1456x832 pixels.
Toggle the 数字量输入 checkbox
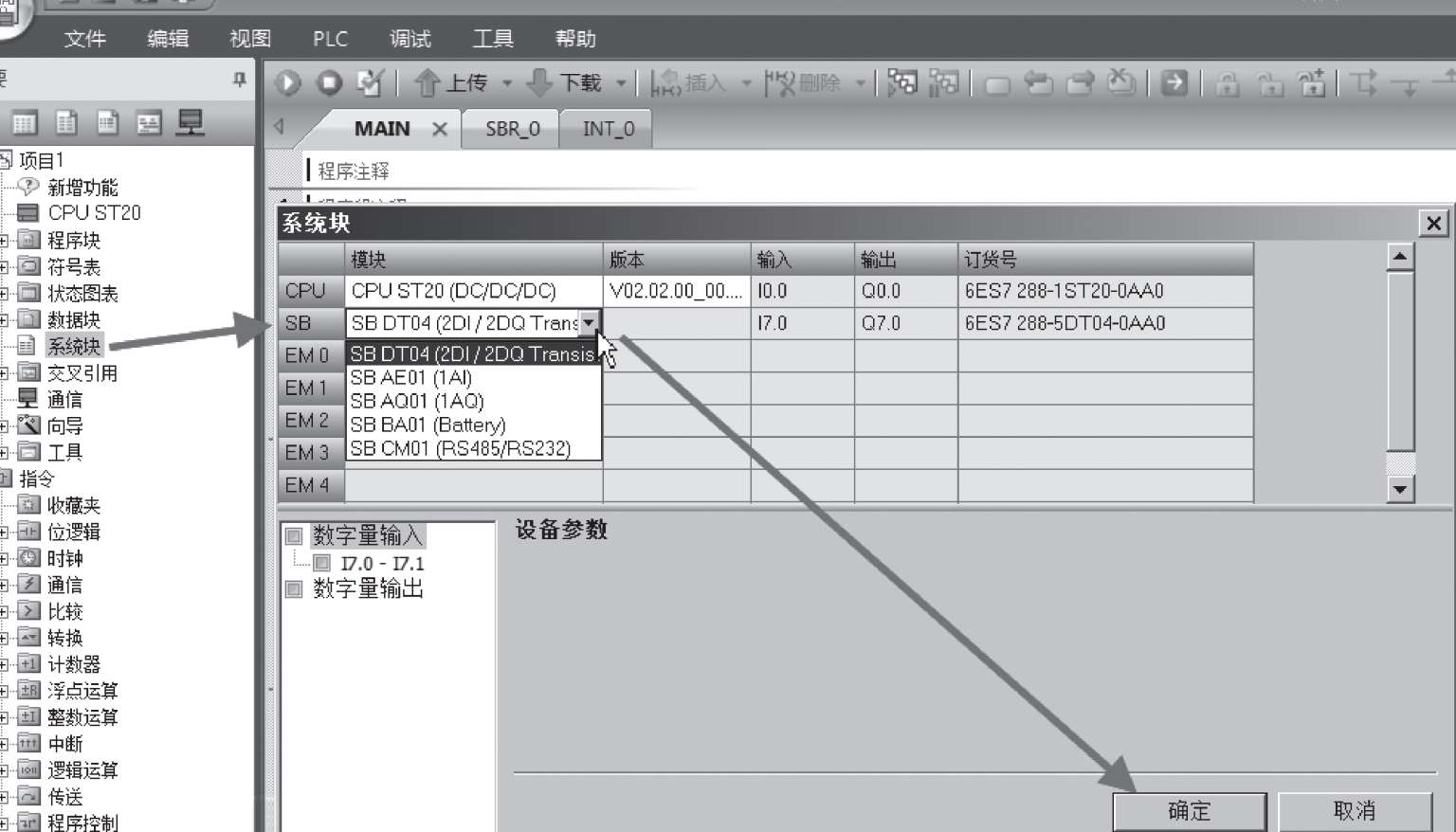pyautogui.click(x=294, y=536)
